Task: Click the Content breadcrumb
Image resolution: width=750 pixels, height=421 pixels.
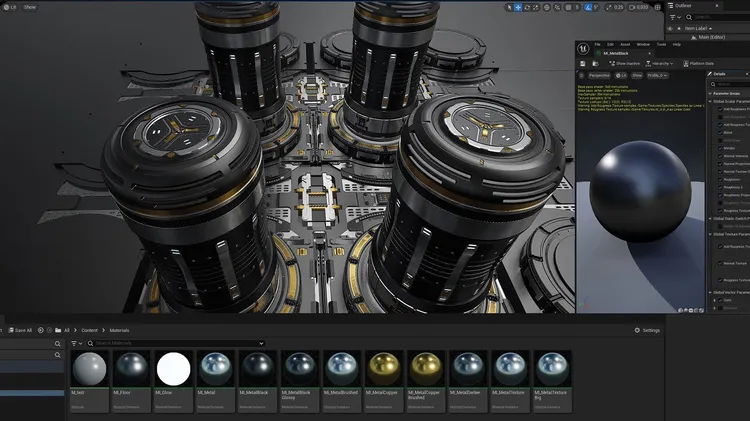Action: click(x=89, y=331)
